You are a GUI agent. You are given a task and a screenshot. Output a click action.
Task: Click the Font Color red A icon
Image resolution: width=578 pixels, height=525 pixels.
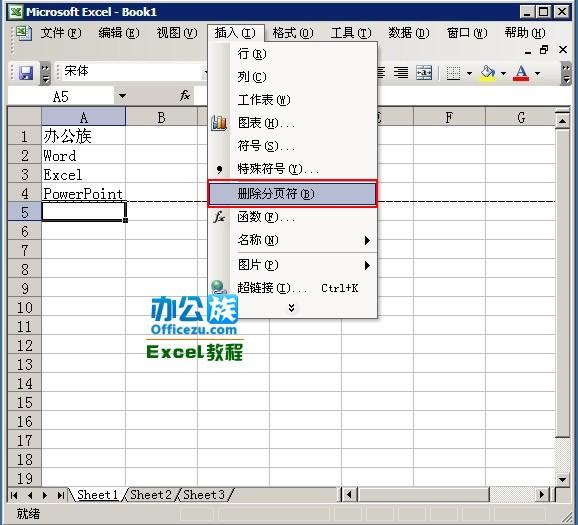pyautogui.click(x=521, y=73)
